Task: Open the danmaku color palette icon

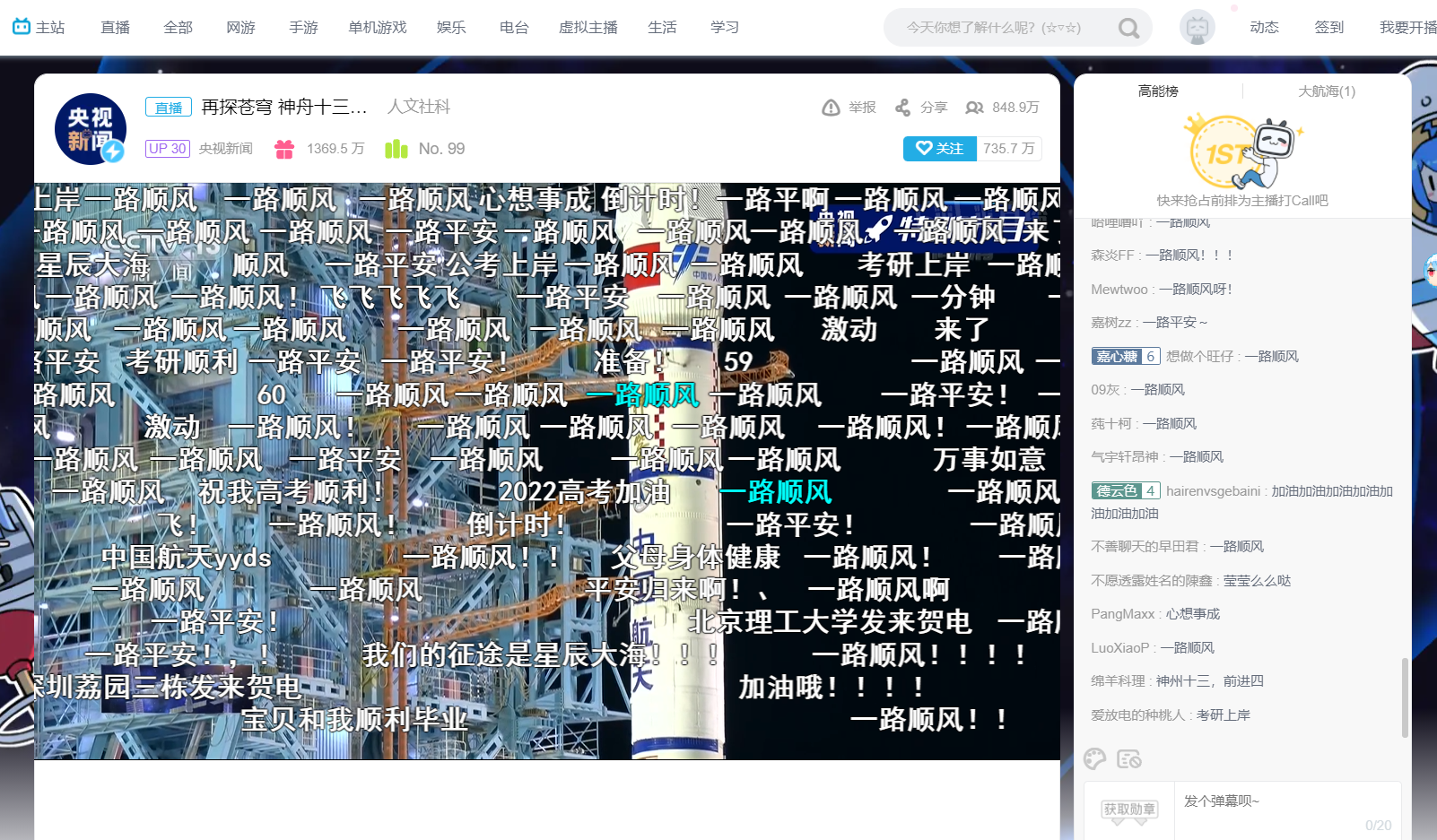Action: point(1094,759)
